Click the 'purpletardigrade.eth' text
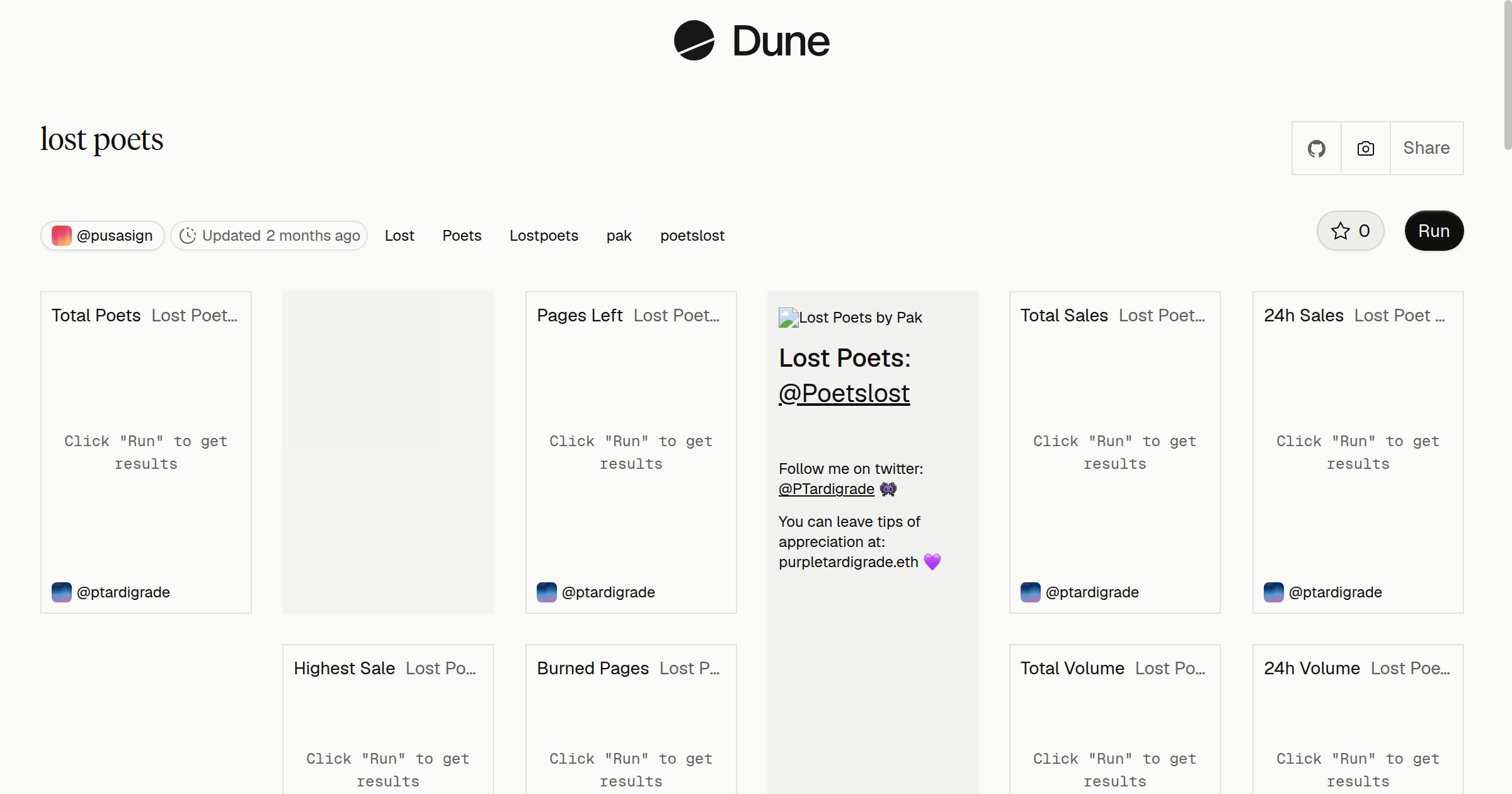 click(848, 562)
